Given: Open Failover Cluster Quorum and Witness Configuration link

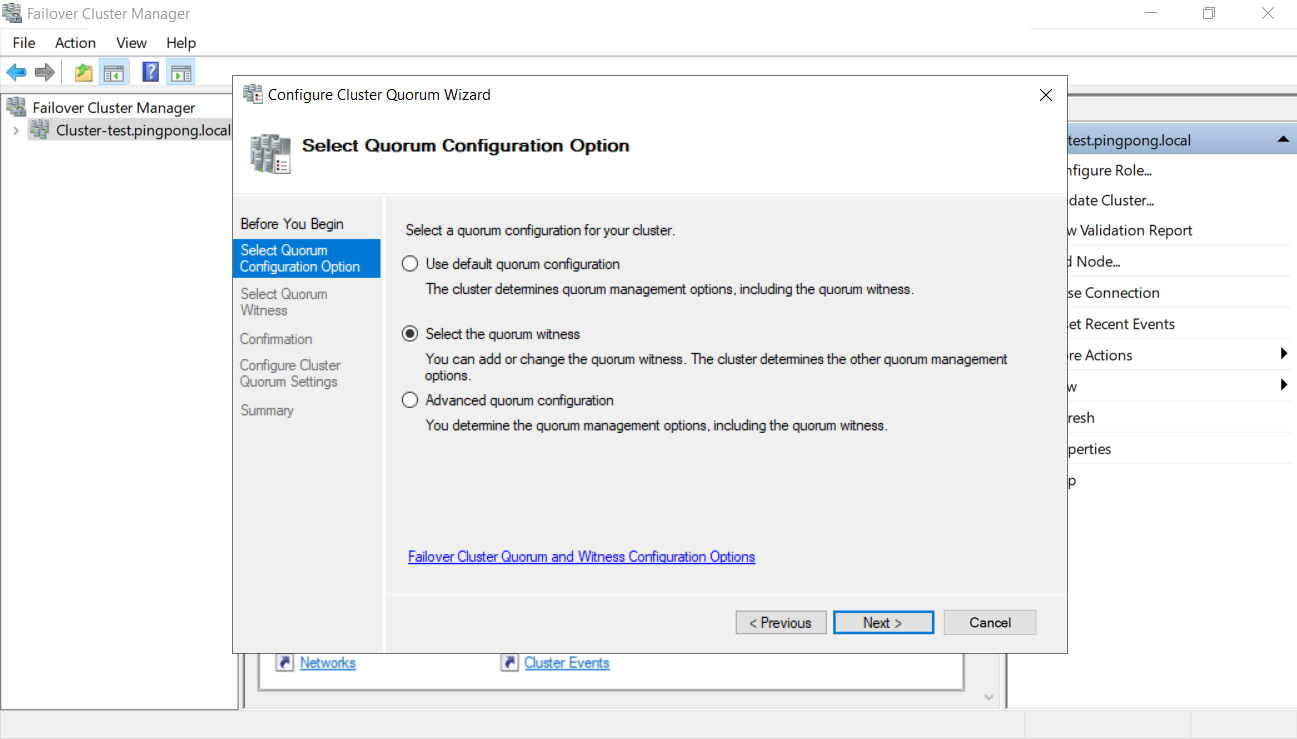Looking at the screenshot, I should (x=581, y=557).
